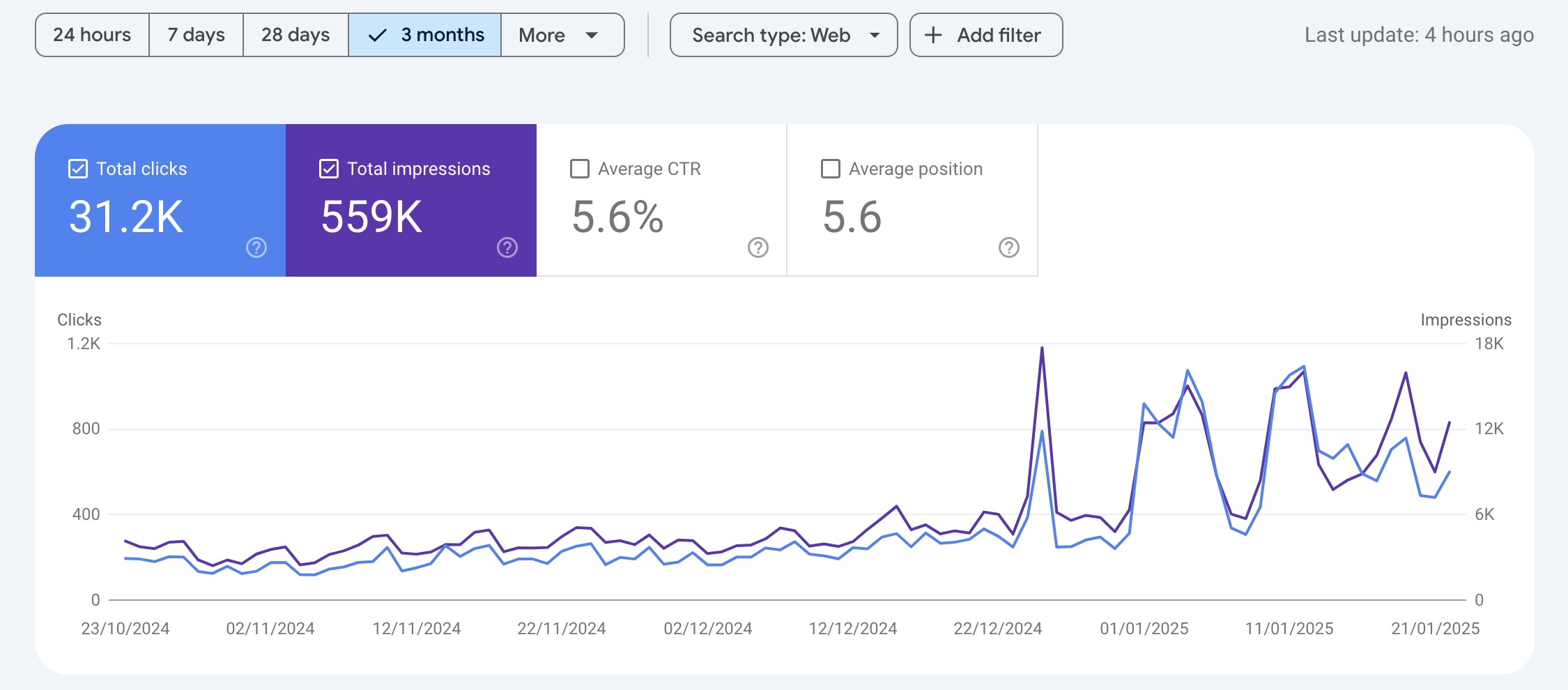Click help icon on Total clicks card
The image size is (1568, 690).
(256, 247)
